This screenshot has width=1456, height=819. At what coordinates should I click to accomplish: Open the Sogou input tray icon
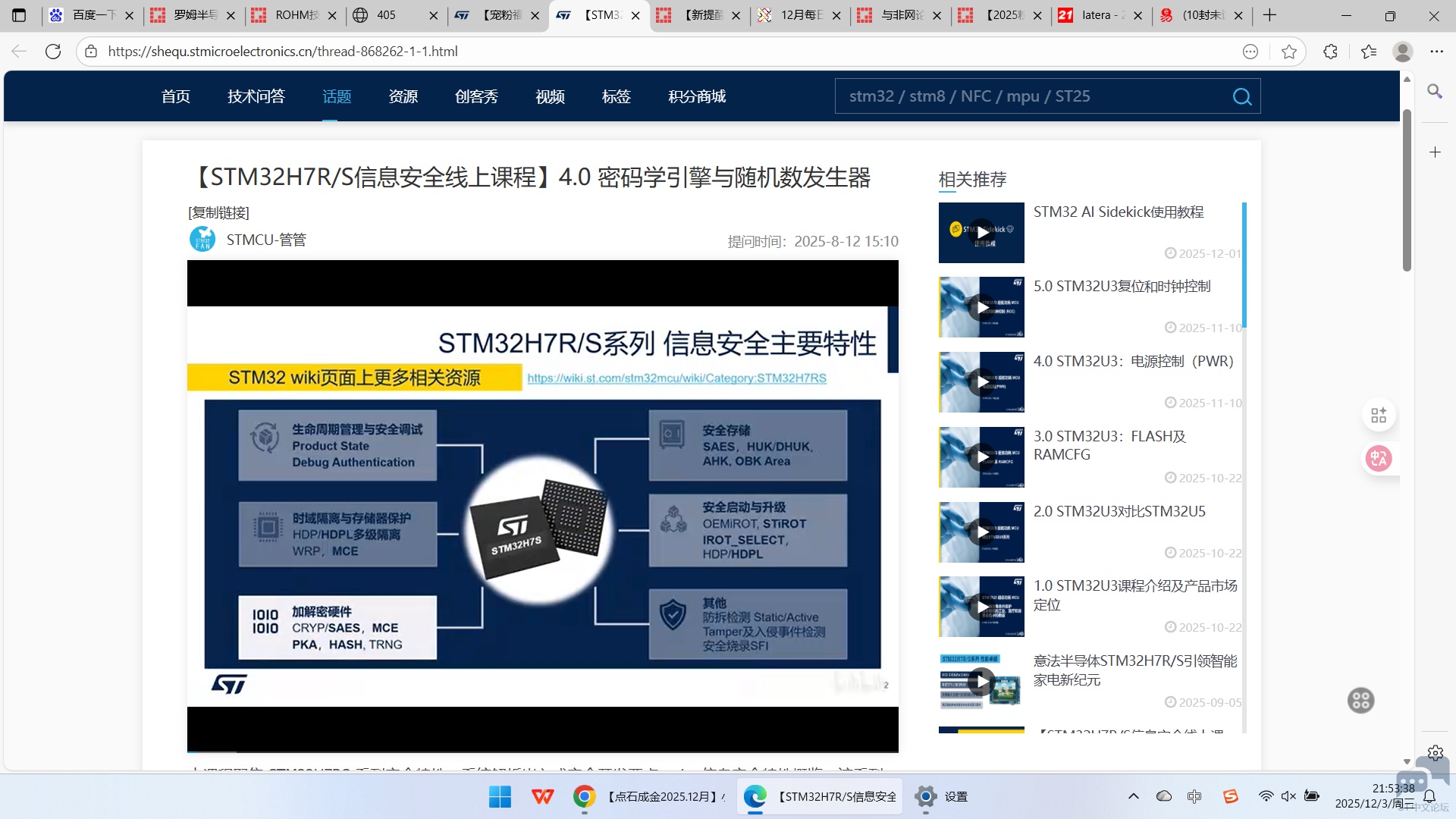click(1230, 796)
